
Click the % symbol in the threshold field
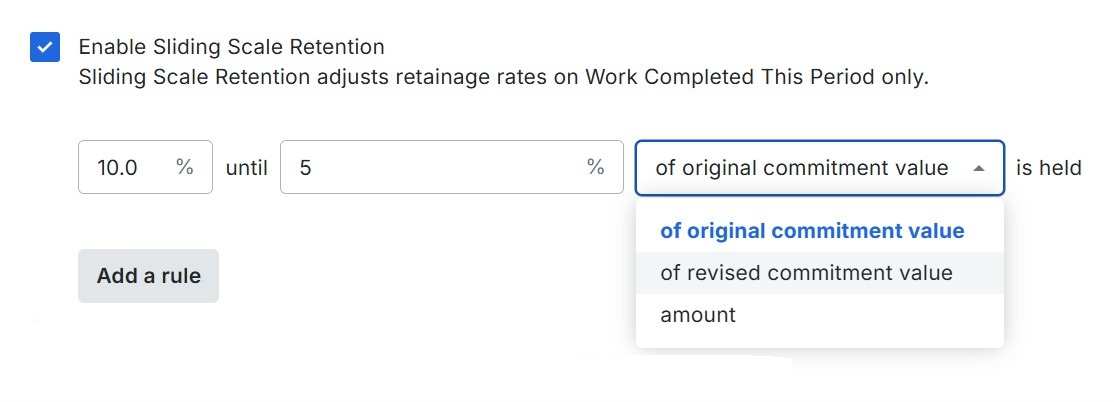(x=596, y=167)
